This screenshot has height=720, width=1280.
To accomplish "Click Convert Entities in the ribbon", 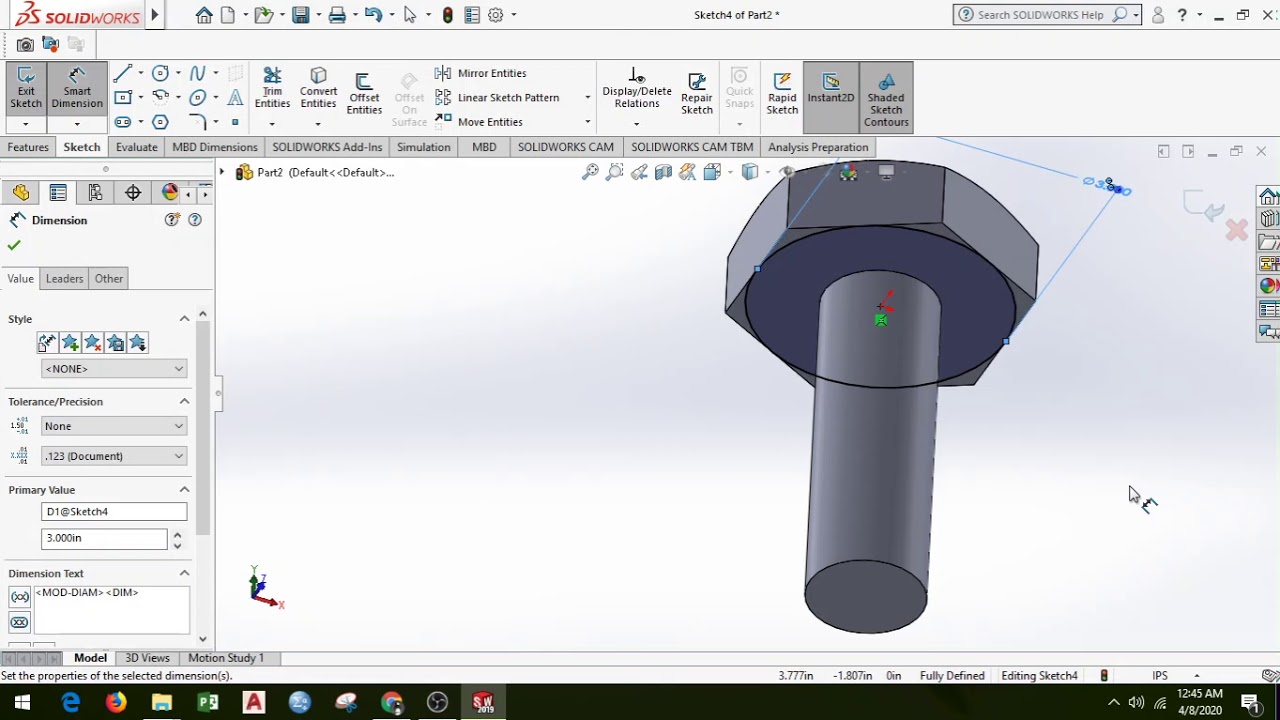I will coord(318,90).
